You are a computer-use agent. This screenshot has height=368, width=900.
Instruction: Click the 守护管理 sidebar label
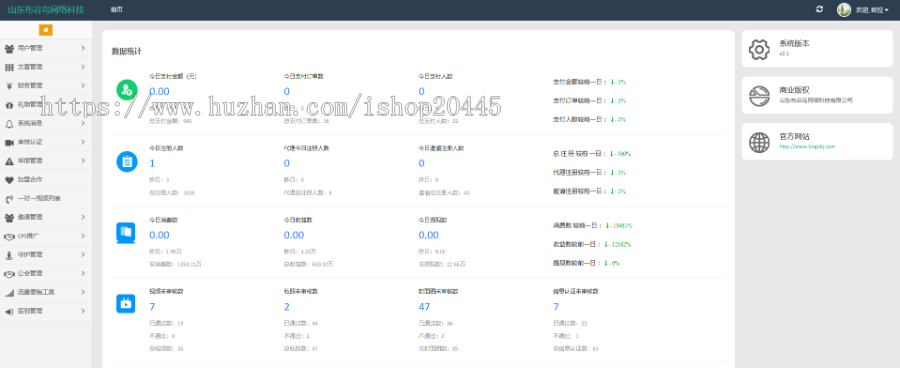point(30,255)
